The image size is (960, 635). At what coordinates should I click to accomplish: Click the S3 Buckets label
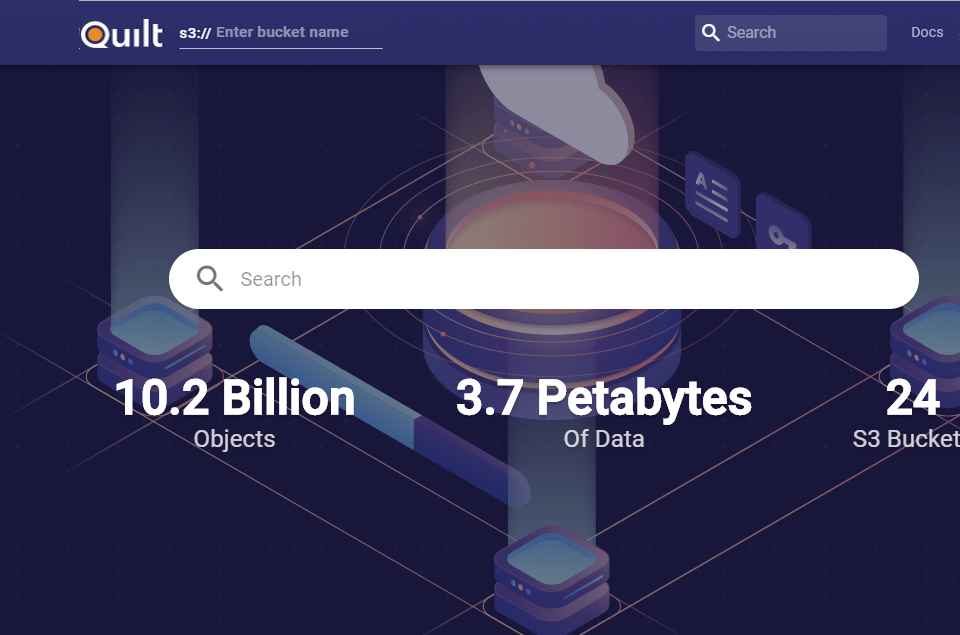pos(905,439)
